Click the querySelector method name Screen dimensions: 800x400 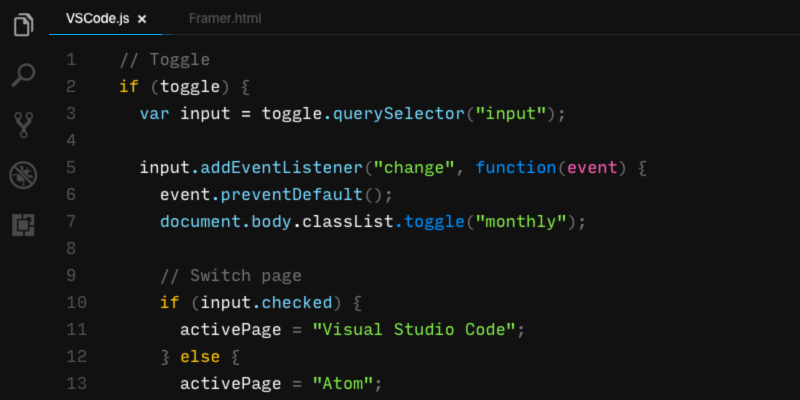click(397, 114)
